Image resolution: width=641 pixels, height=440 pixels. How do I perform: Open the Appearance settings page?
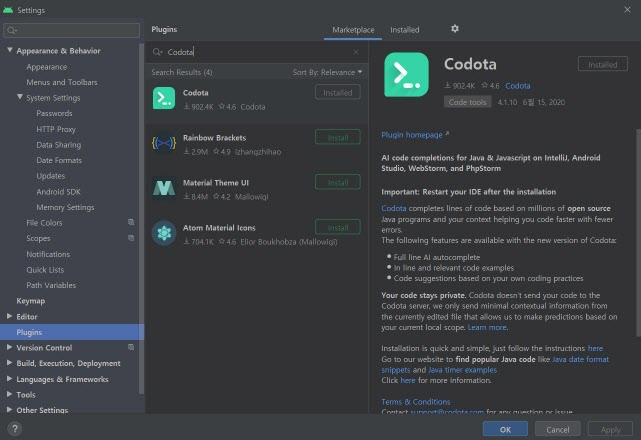(47, 67)
